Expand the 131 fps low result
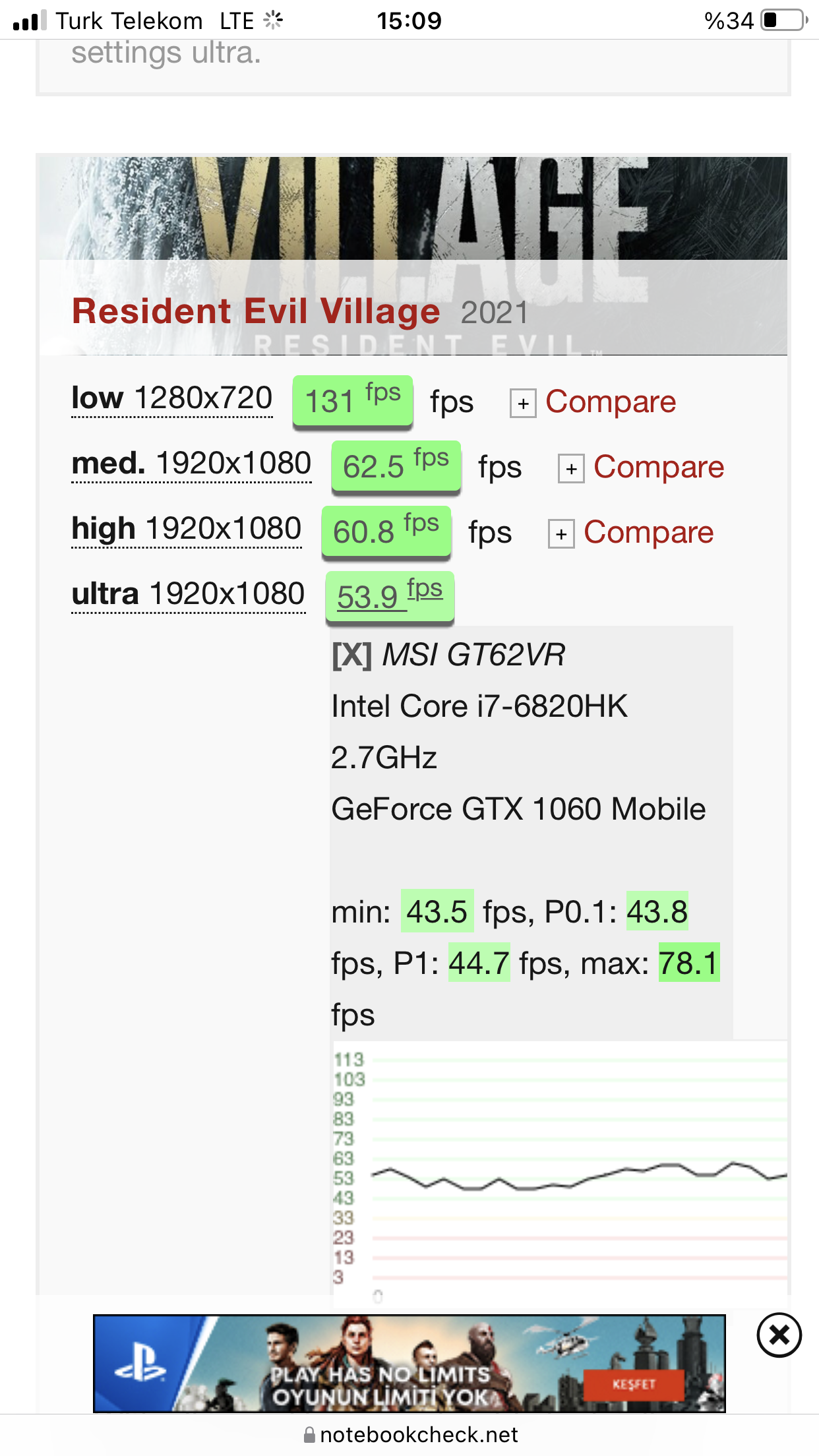 click(353, 401)
